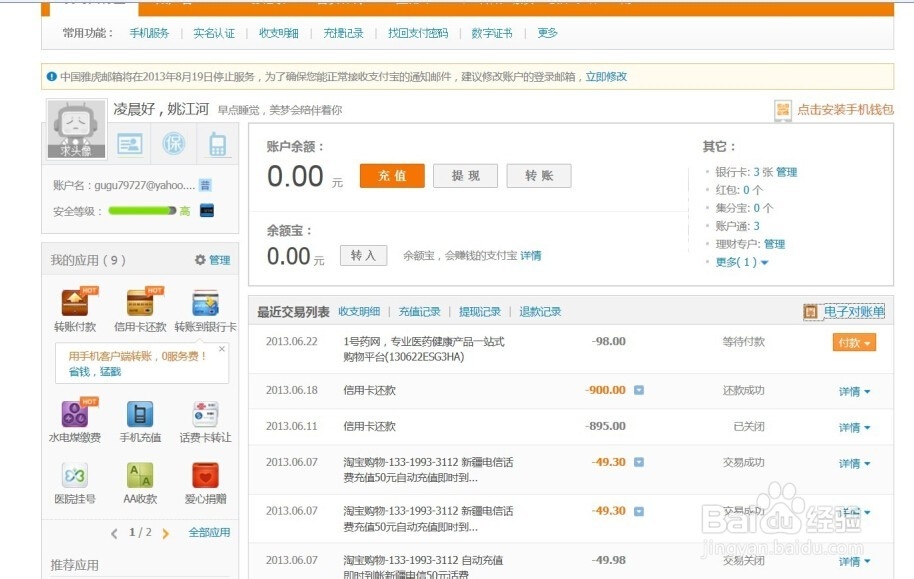Viewport: 914px width, 579px height.
Task: Open the 手机充值 app icon
Action: point(140,414)
